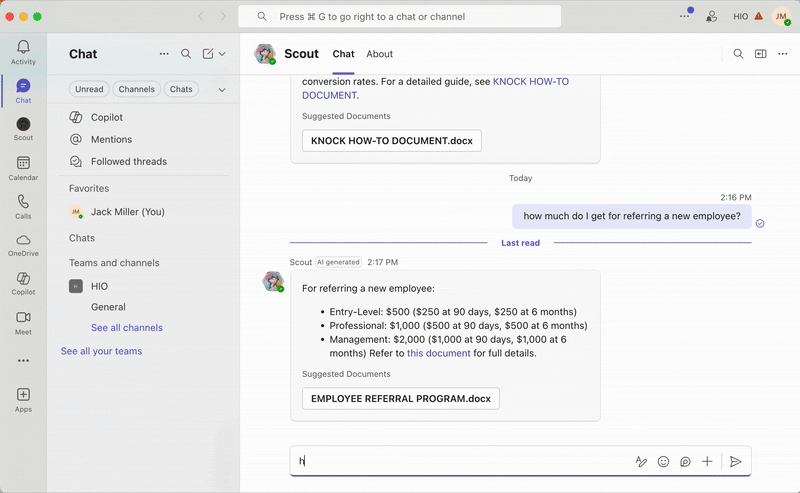Image resolution: width=800 pixels, height=493 pixels.
Task: Collapse Teams and channels section
Action: point(114,263)
